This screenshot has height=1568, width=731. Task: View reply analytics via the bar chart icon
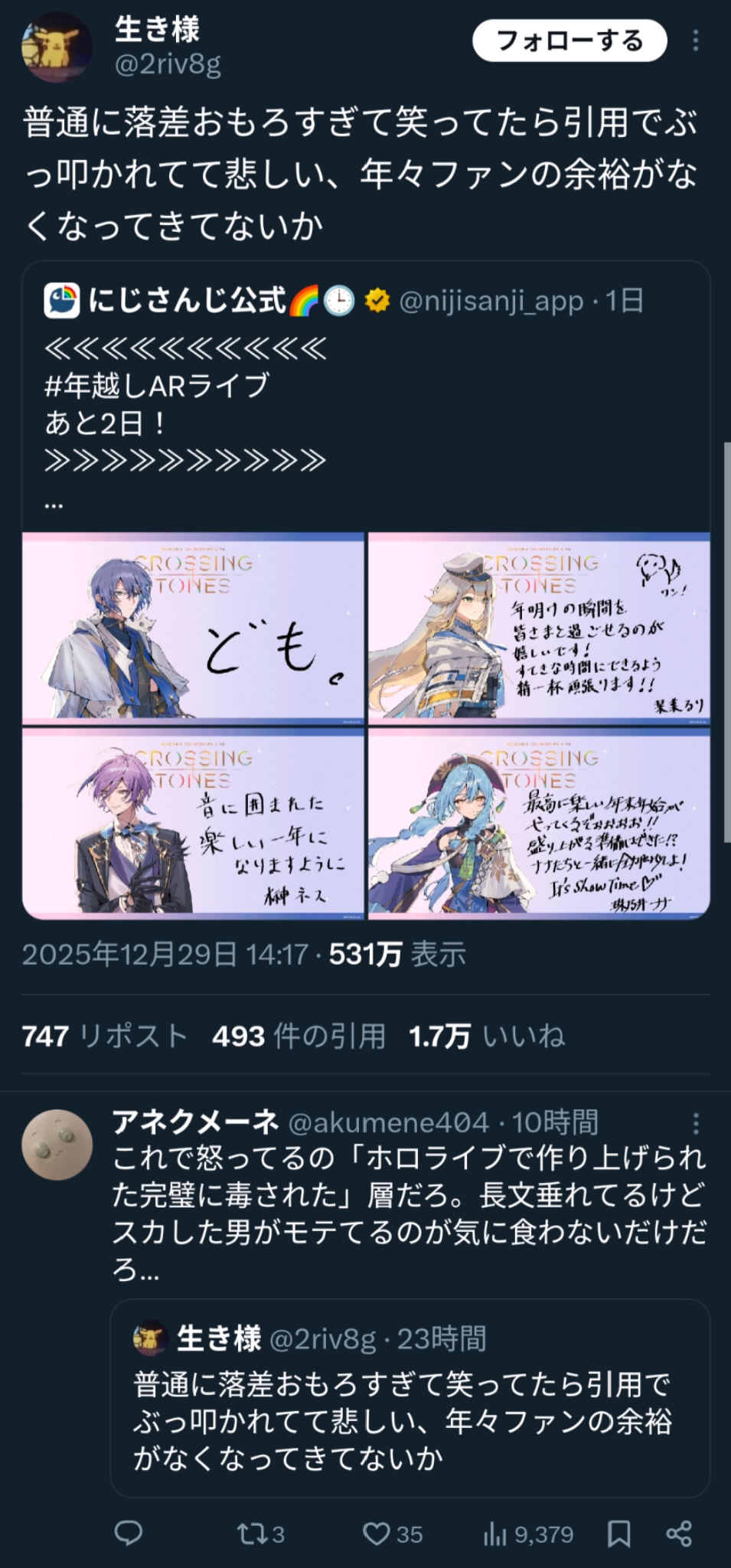coord(528,1534)
